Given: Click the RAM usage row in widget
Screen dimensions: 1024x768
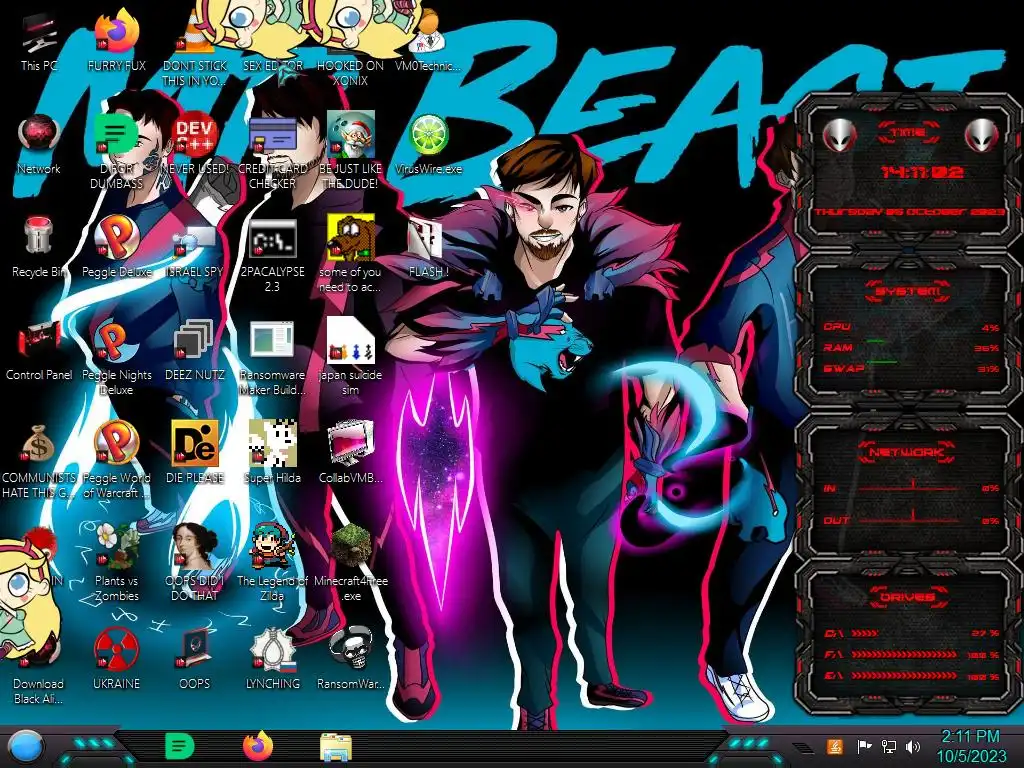Looking at the screenshot, I should pos(912,347).
